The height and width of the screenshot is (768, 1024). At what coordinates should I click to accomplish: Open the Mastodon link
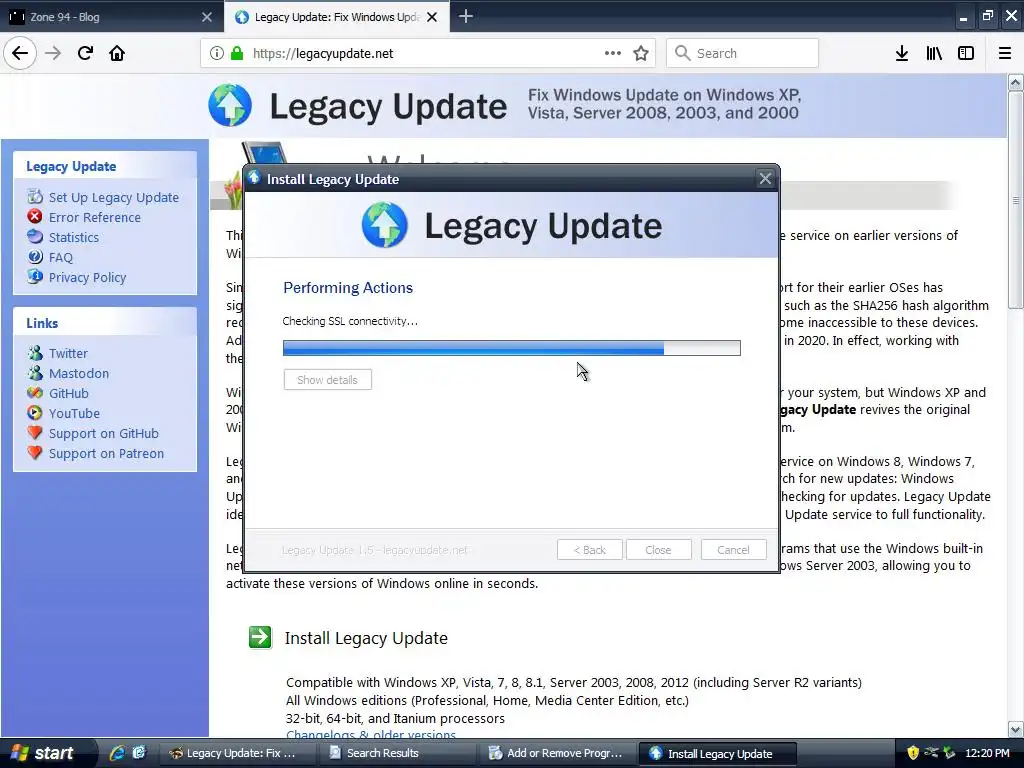(x=79, y=373)
